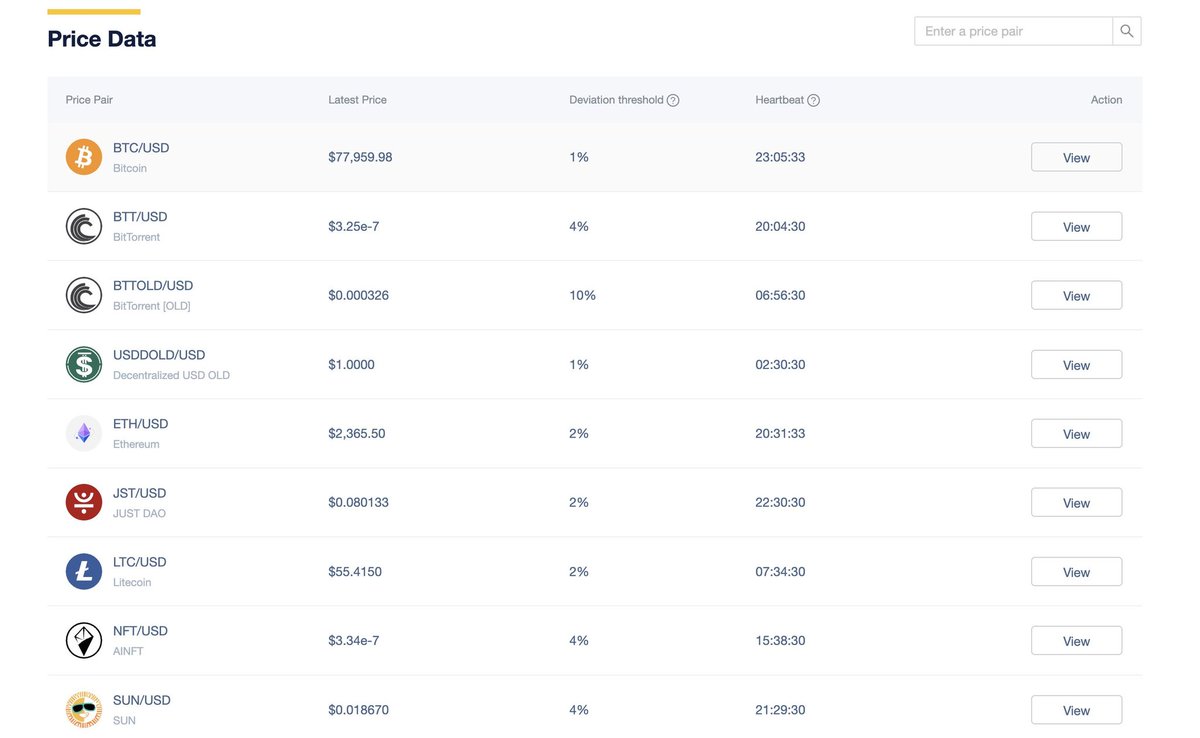Open Heartbeat help question mark icon
The height and width of the screenshot is (738, 1200).
point(813,100)
